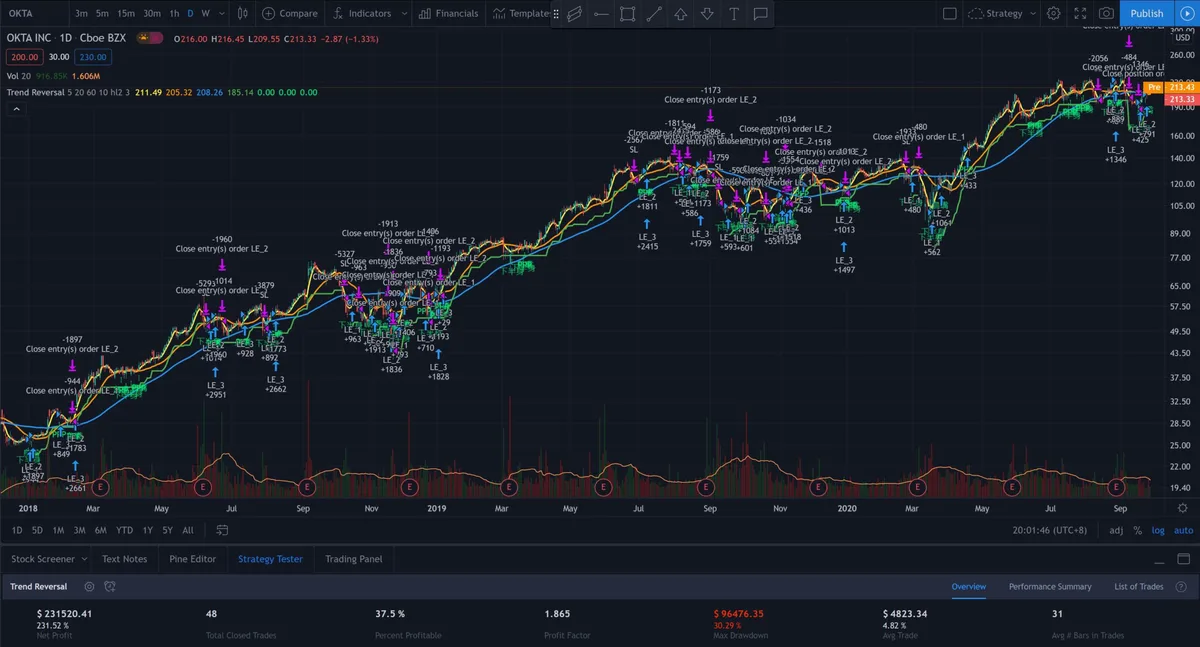Click the Compare button
The height and width of the screenshot is (647, 1200).
pyautogui.click(x=290, y=14)
